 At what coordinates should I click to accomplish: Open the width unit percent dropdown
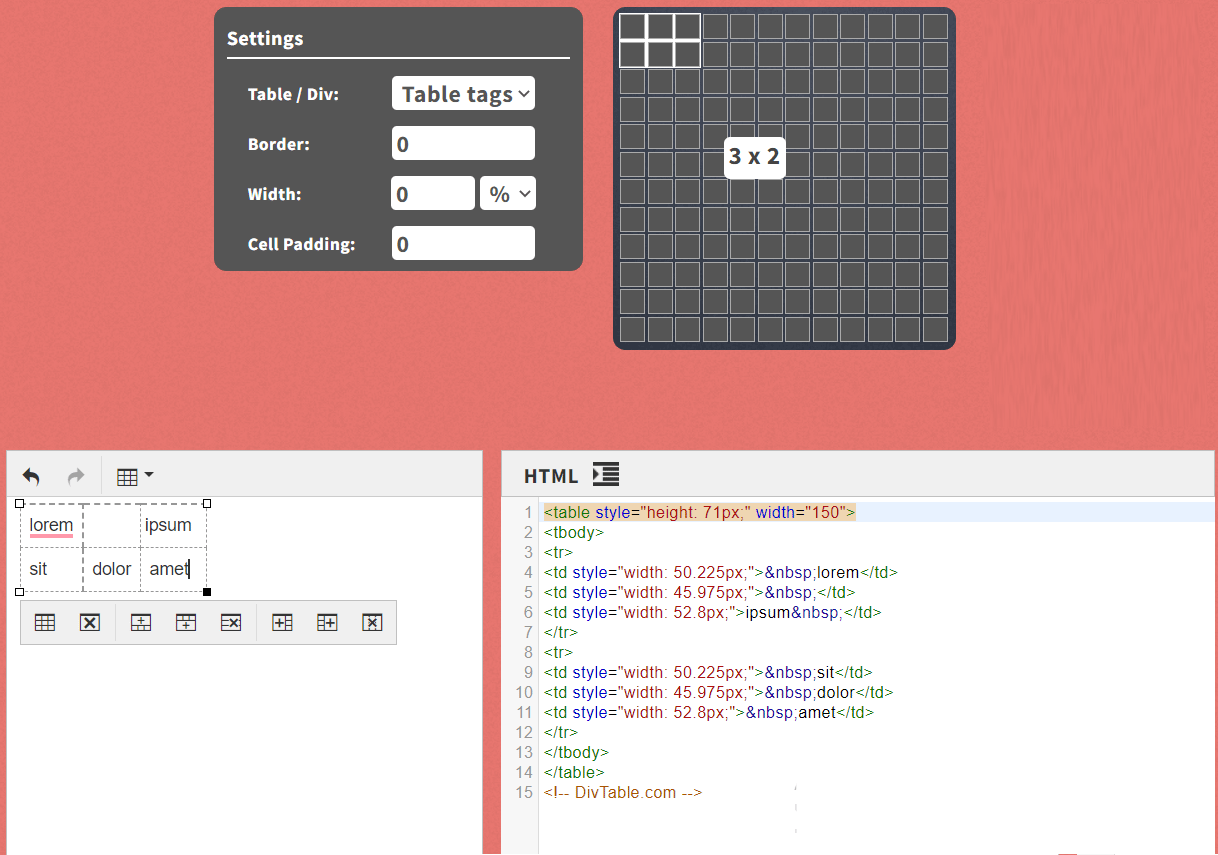click(x=507, y=193)
